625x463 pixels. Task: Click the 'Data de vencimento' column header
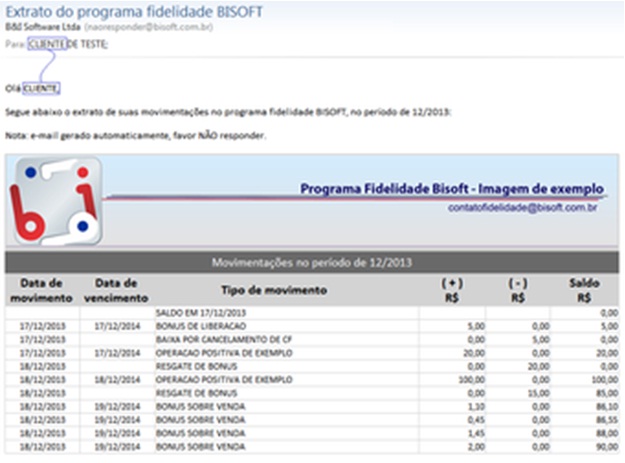pos(116,290)
